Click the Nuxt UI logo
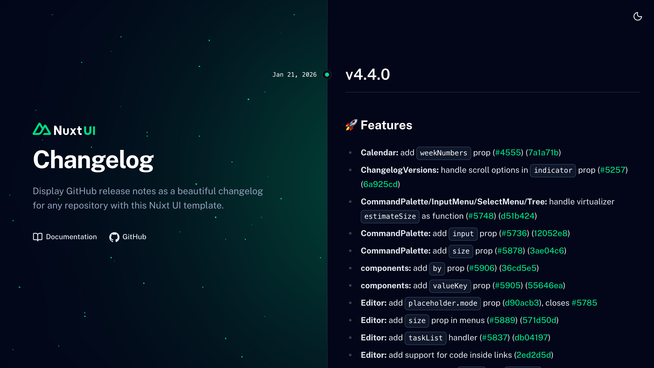Screen dimensions: 654x368 (64, 130)
